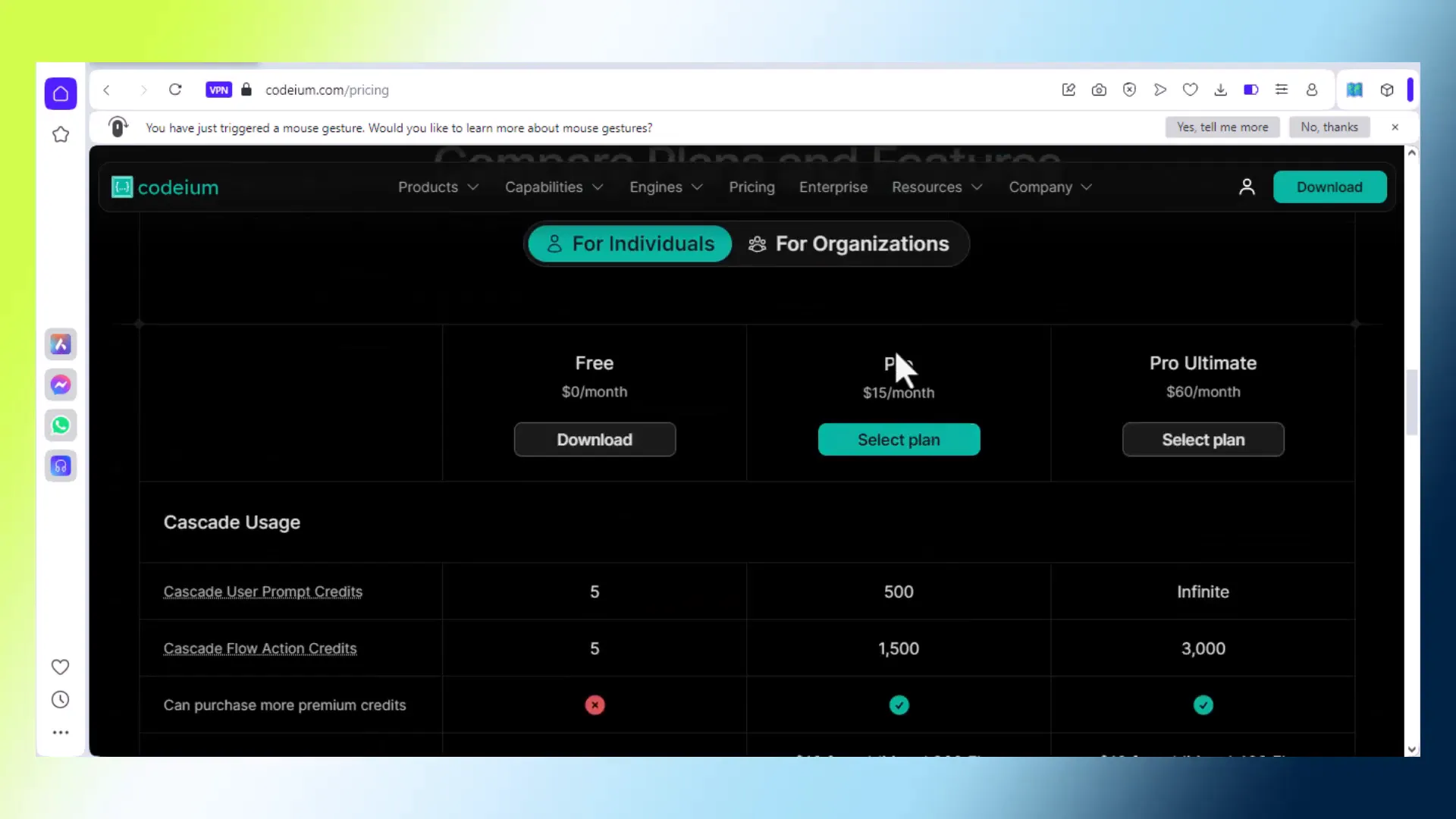Image resolution: width=1456 pixels, height=819 pixels.
Task: Open the music player sidebar icon
Action: pos(61,466)
